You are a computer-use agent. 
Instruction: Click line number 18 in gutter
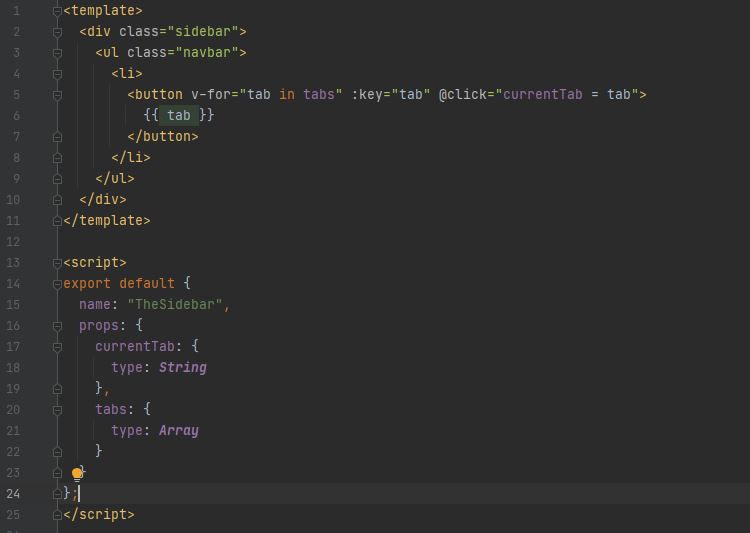coord(13,367)
